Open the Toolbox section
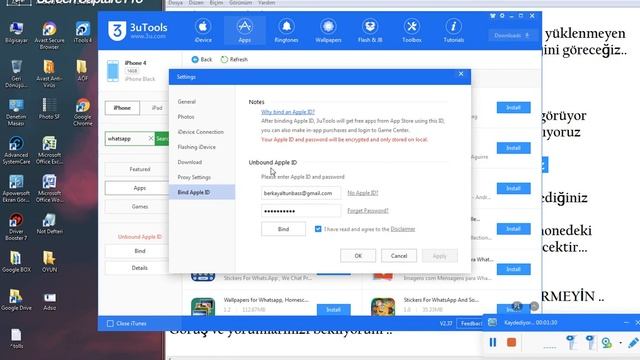The image size is (640, 360). 412,31
